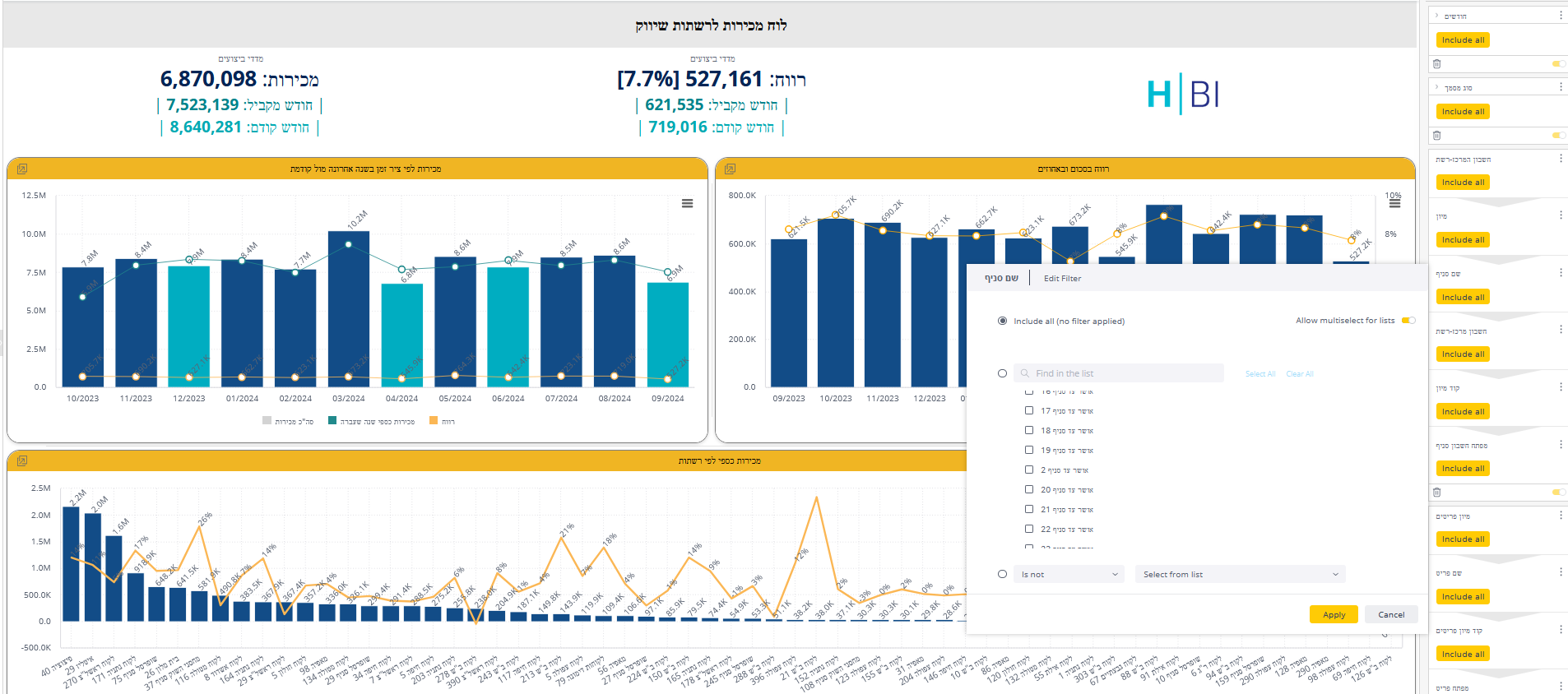Open the 'Is not' condition dropdown
Image resolution: width=1568 pixels, height=694 pixels.
tap(1069, 574)
